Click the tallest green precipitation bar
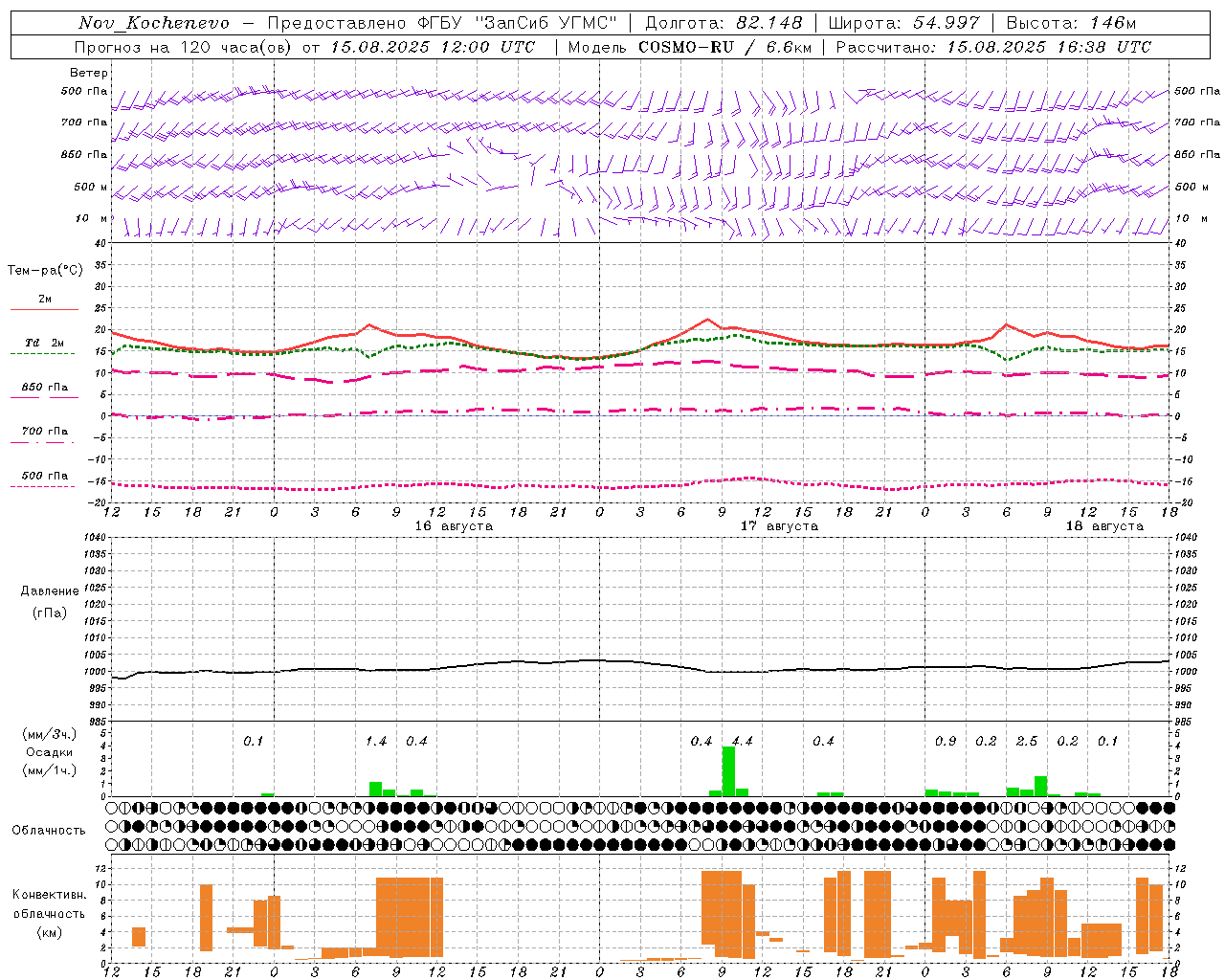This screenshot has height=980, width=1225. pos(728,771)
